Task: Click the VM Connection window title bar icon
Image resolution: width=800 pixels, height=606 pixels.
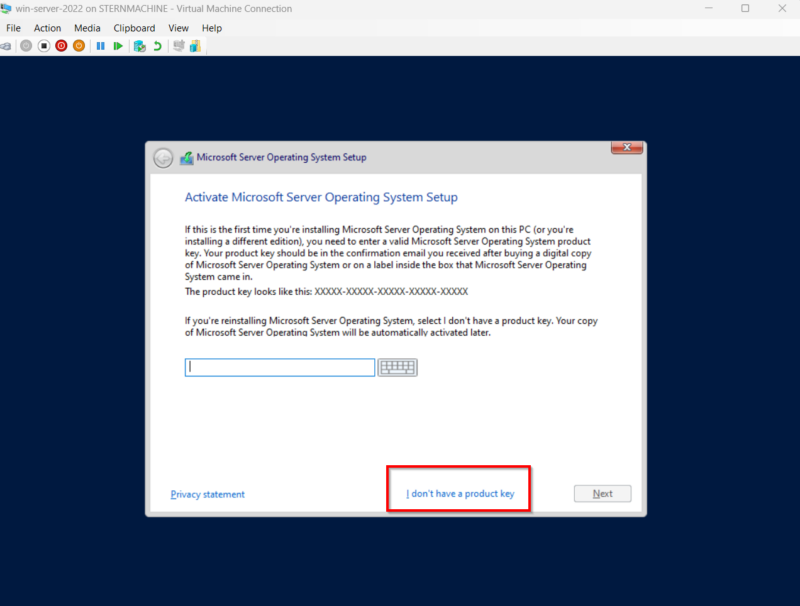Action: [6, 8]
